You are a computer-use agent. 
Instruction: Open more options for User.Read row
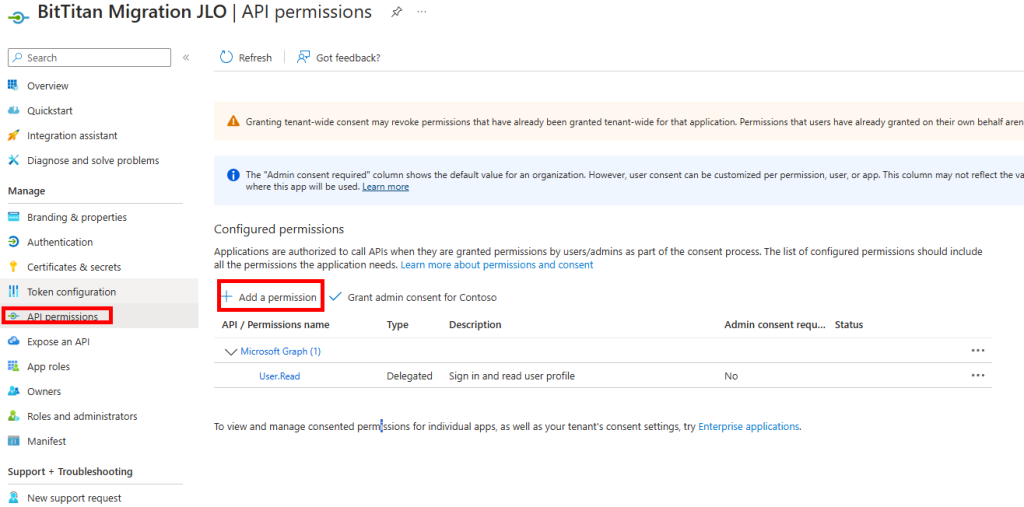click(x=977, y=376)
